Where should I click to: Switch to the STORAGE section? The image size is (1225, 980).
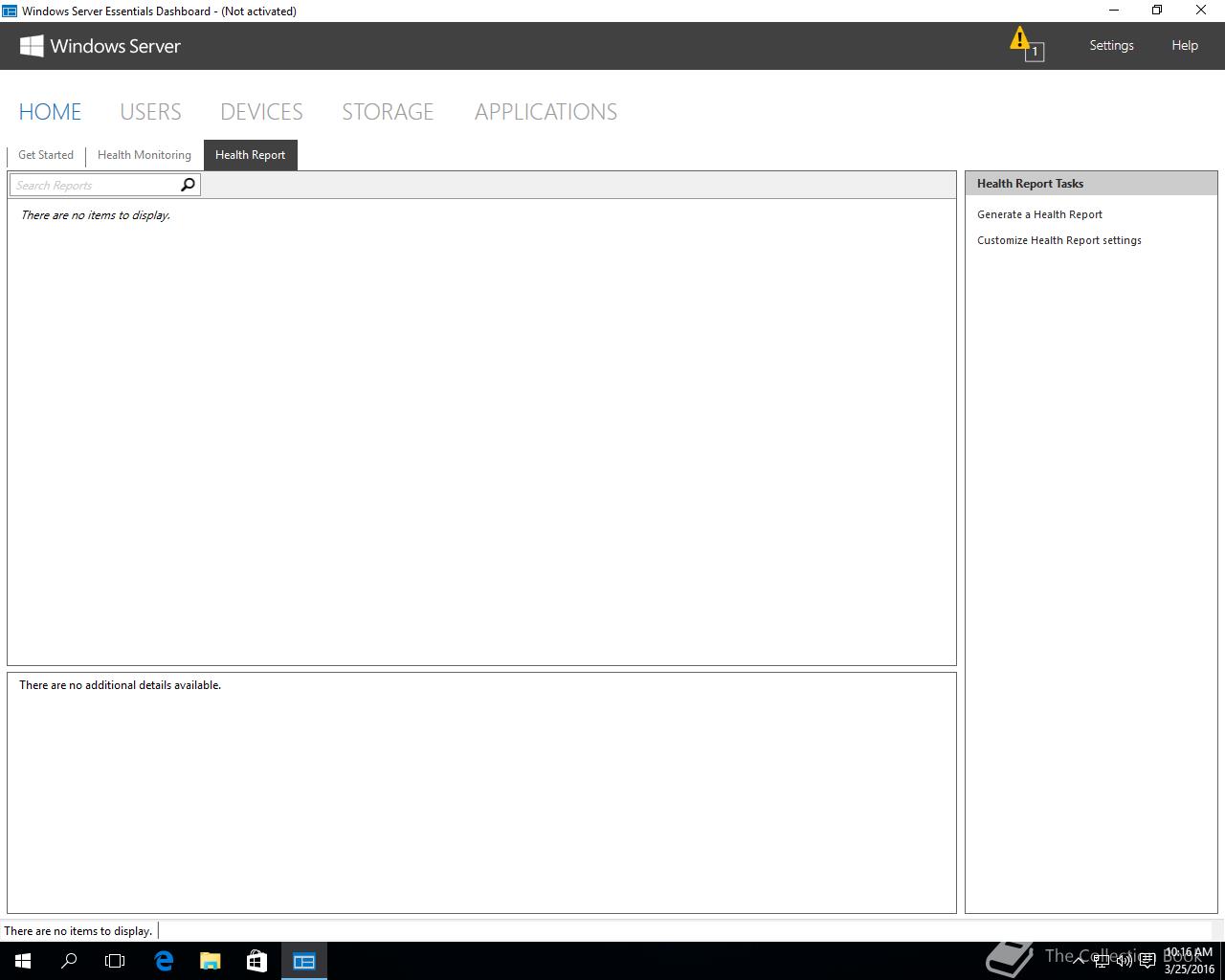point(388,112)
